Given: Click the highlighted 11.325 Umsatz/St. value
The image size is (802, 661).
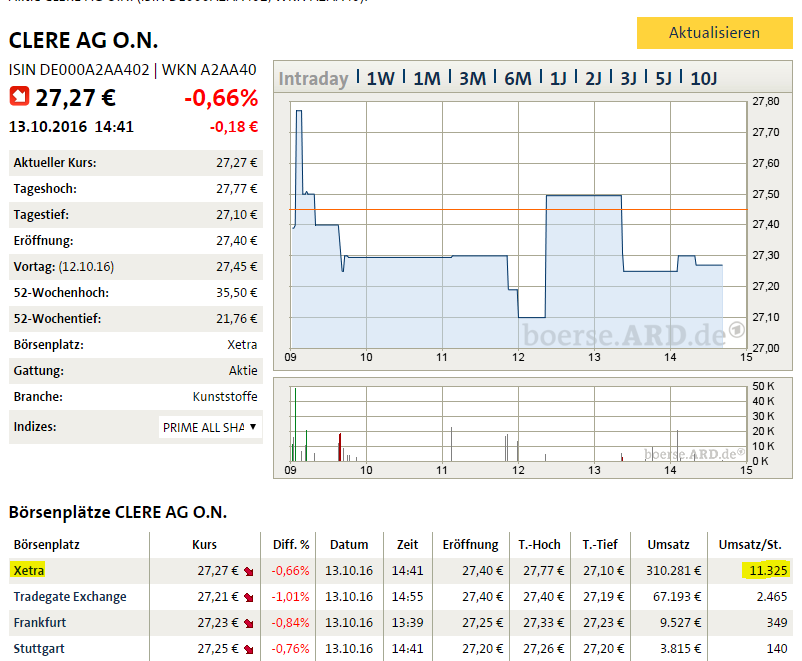Looking at the screenshot, I should click(x=768, y=570).
